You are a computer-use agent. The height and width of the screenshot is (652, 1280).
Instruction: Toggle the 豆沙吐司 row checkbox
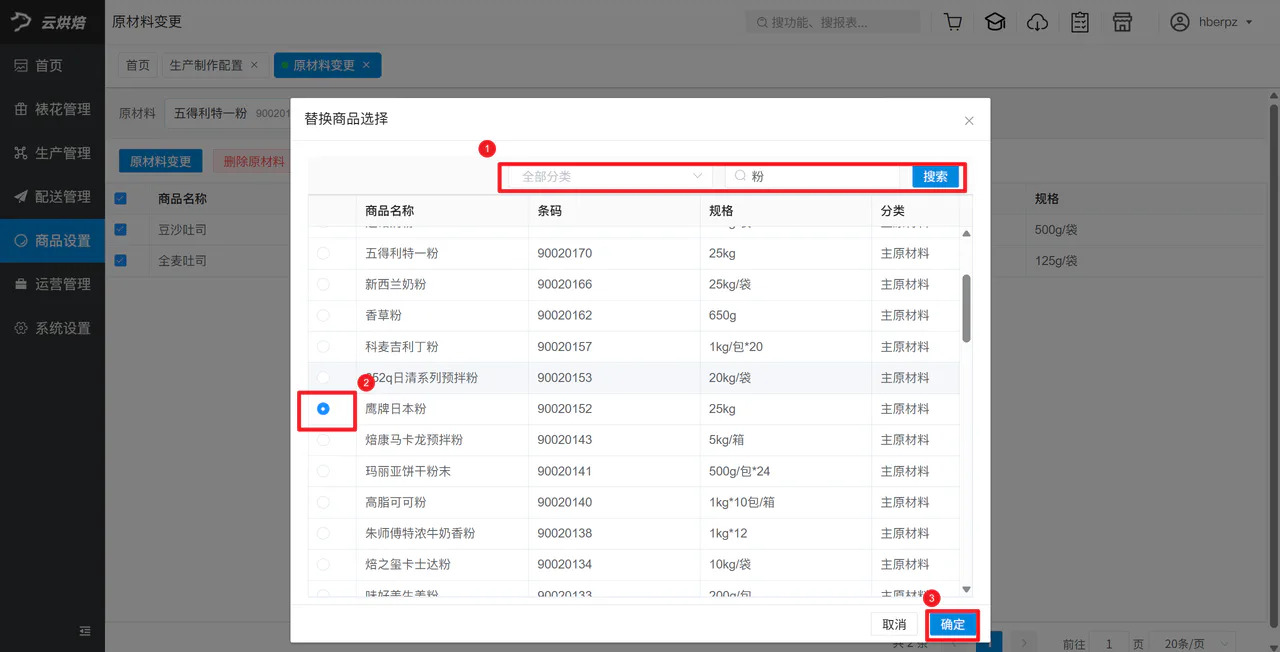[x=121, y=230]
